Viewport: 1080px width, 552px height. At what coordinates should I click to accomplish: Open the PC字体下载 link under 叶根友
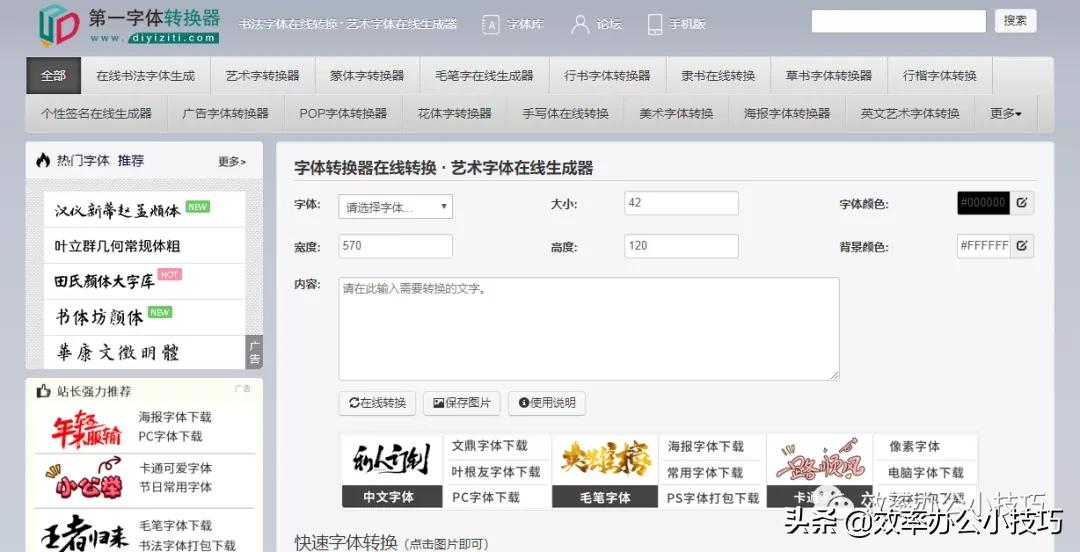click(x=486, y=498)
